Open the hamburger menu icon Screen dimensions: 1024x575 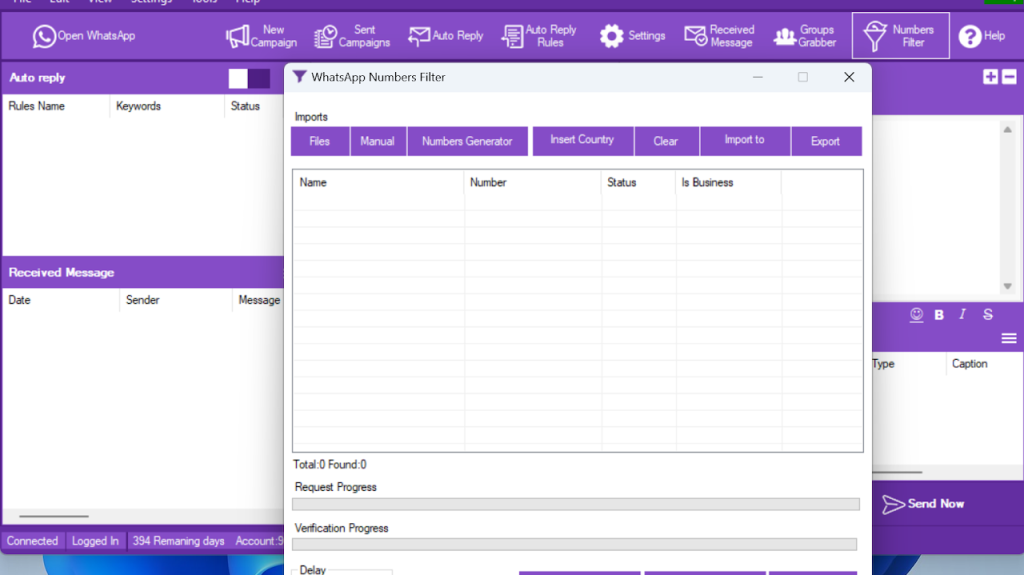[1009, 338]
